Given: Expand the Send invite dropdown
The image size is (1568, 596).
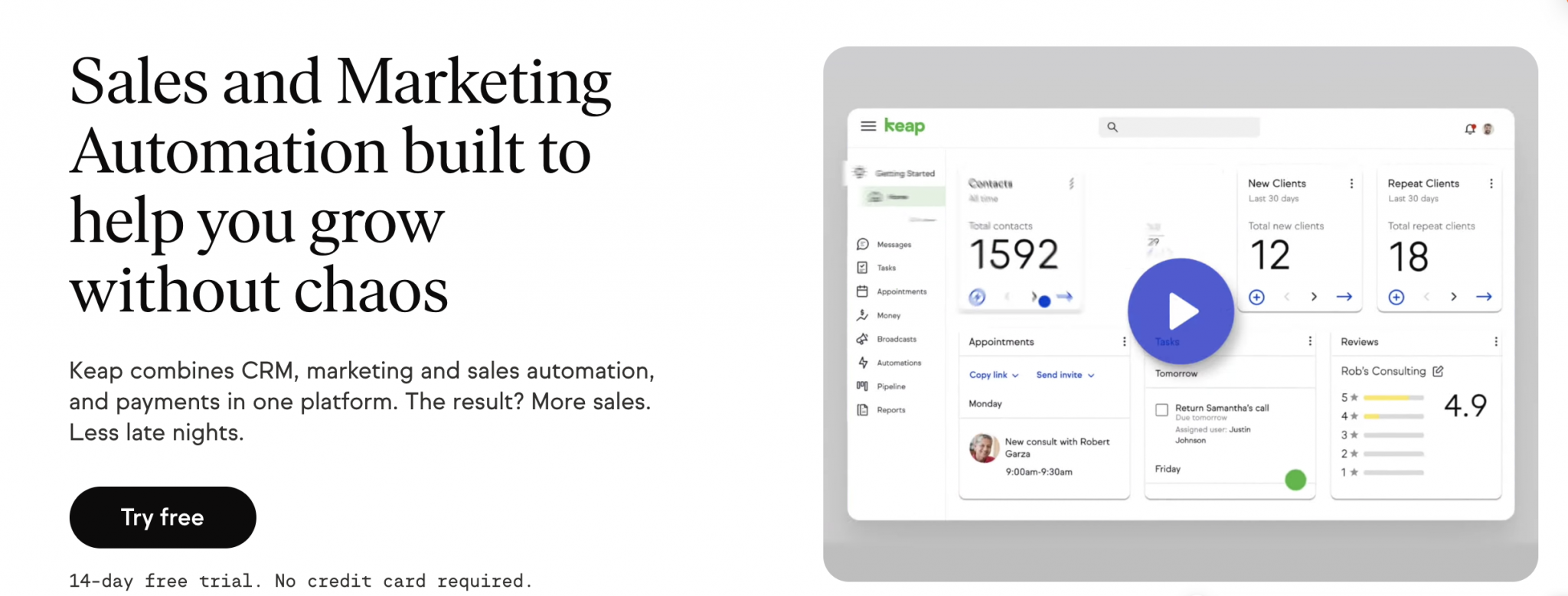Looking at the screenshot, I should tap(1065, 375).
